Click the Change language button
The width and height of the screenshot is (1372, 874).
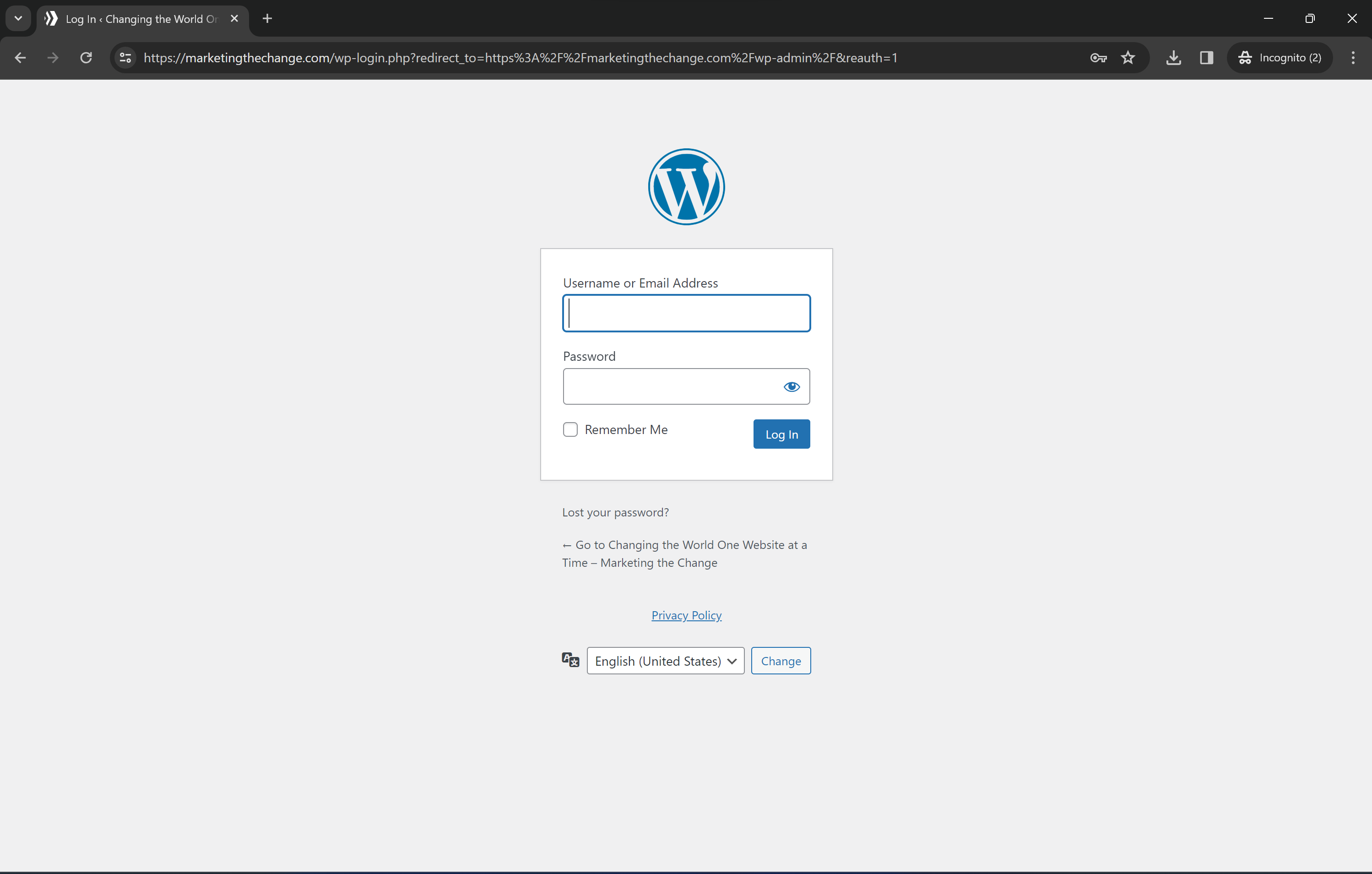[781, 661]
